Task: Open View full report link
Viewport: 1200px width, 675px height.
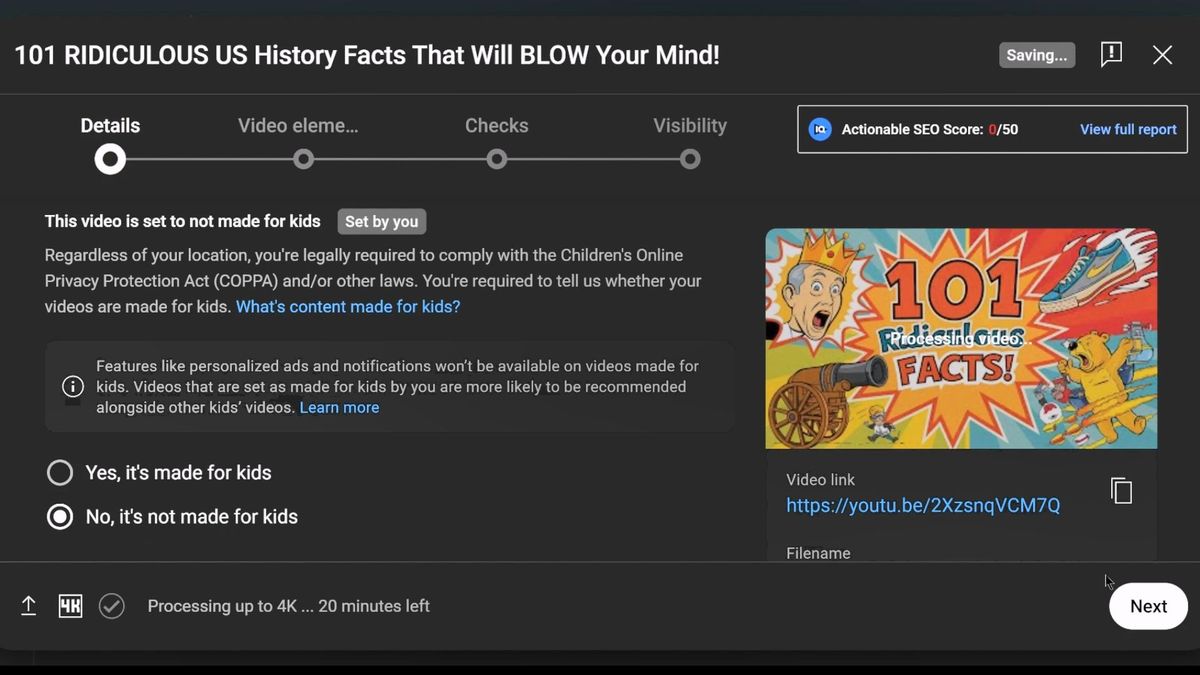Action: (x=1128, y=129)
